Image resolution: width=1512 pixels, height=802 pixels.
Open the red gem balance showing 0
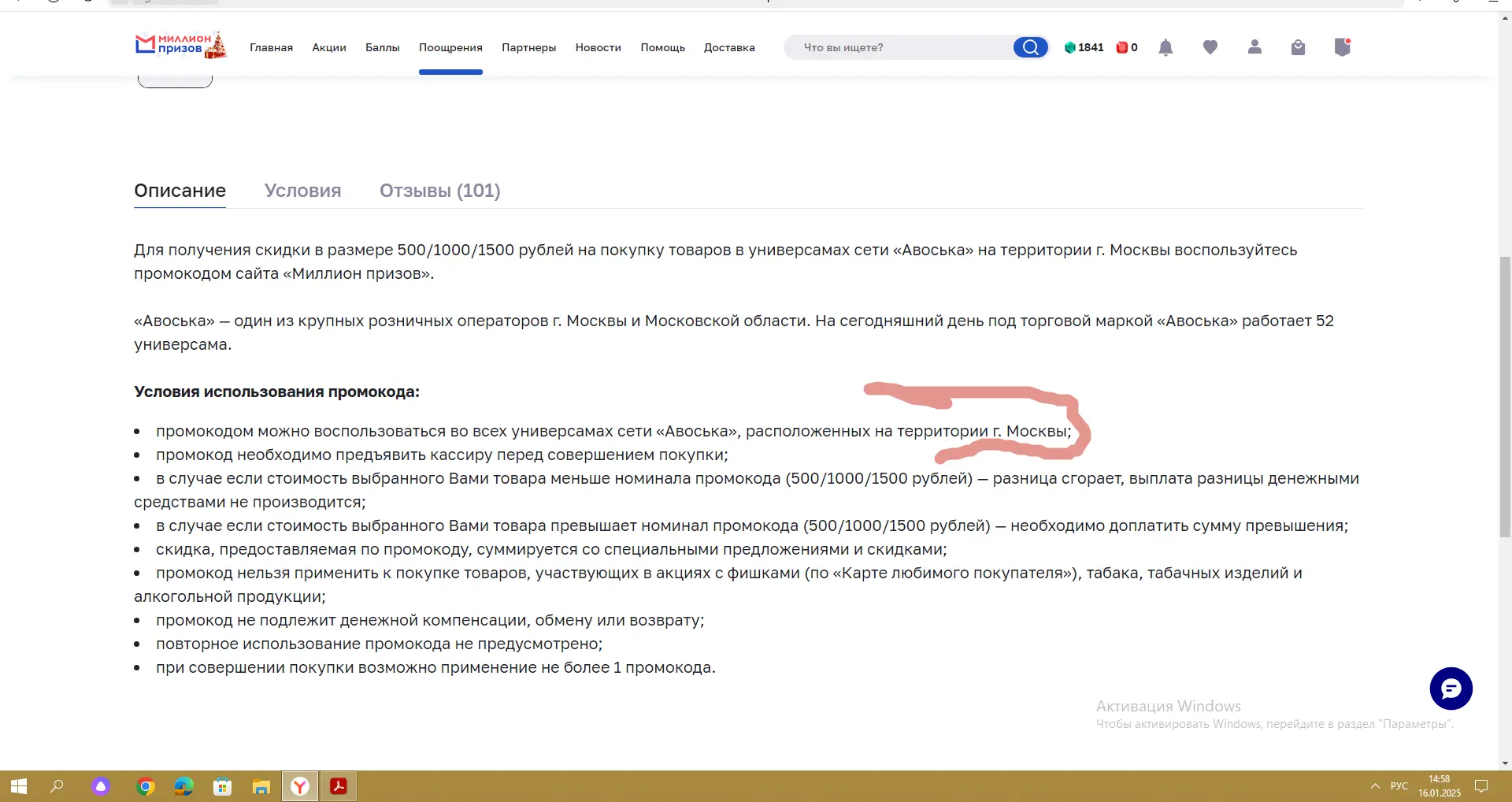[1127, 47]
